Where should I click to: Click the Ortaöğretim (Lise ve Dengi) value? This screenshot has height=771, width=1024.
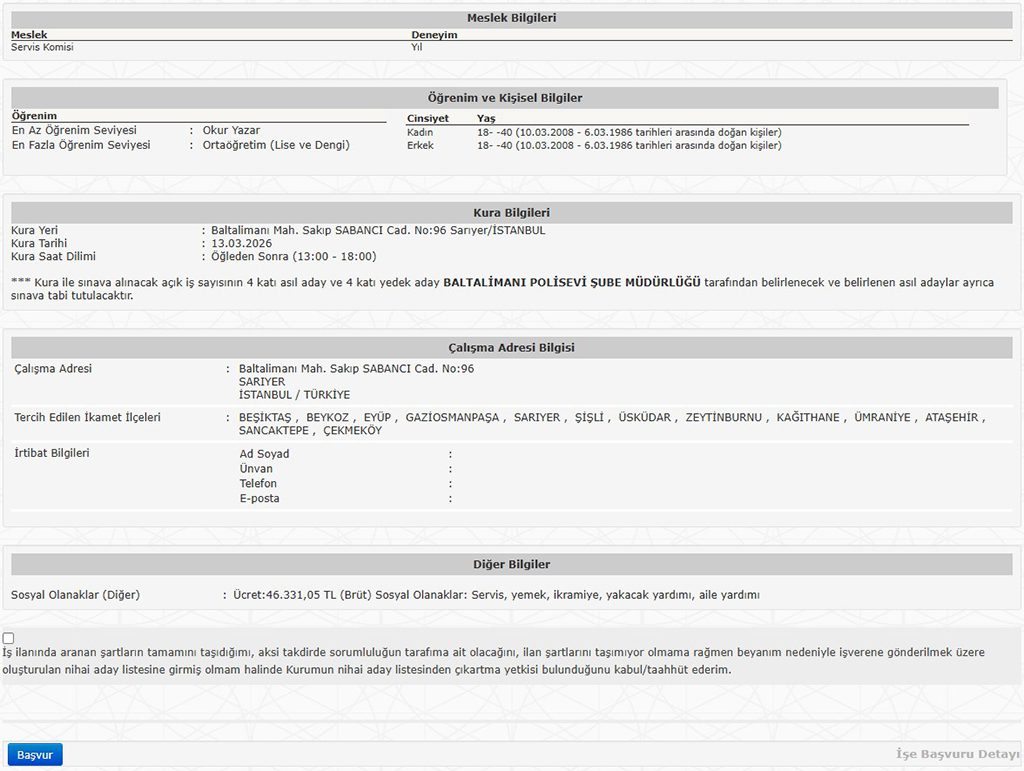tap(276, 145)
